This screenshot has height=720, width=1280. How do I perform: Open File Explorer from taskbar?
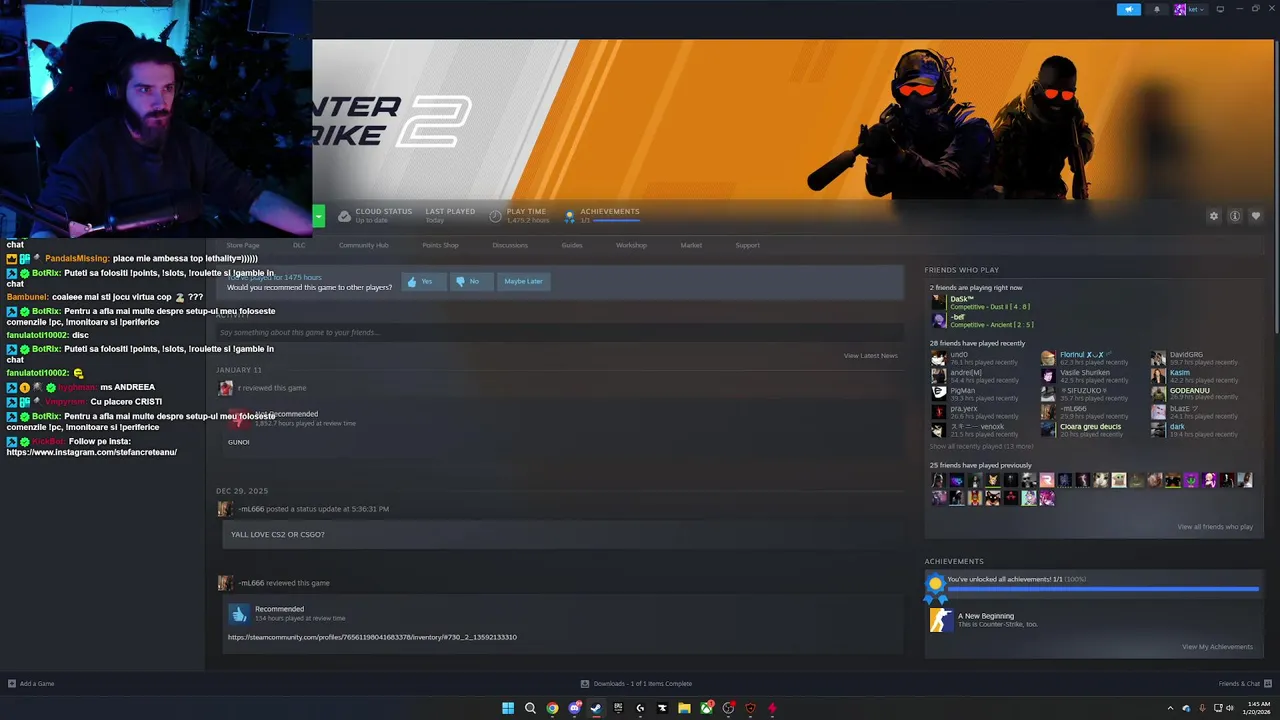tap(684, 708)
